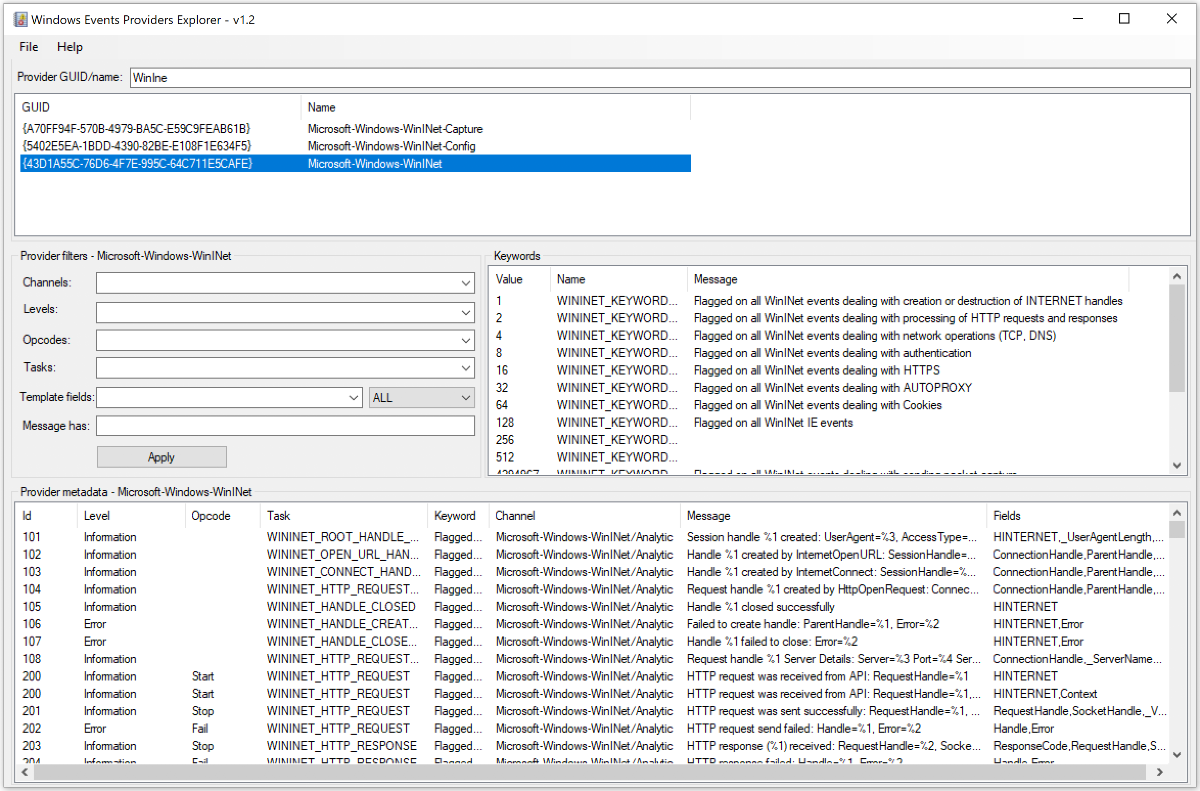
Task: Select the Microsoft-Windows-WinINet-Config provider name
Action: tap(391, 146)
